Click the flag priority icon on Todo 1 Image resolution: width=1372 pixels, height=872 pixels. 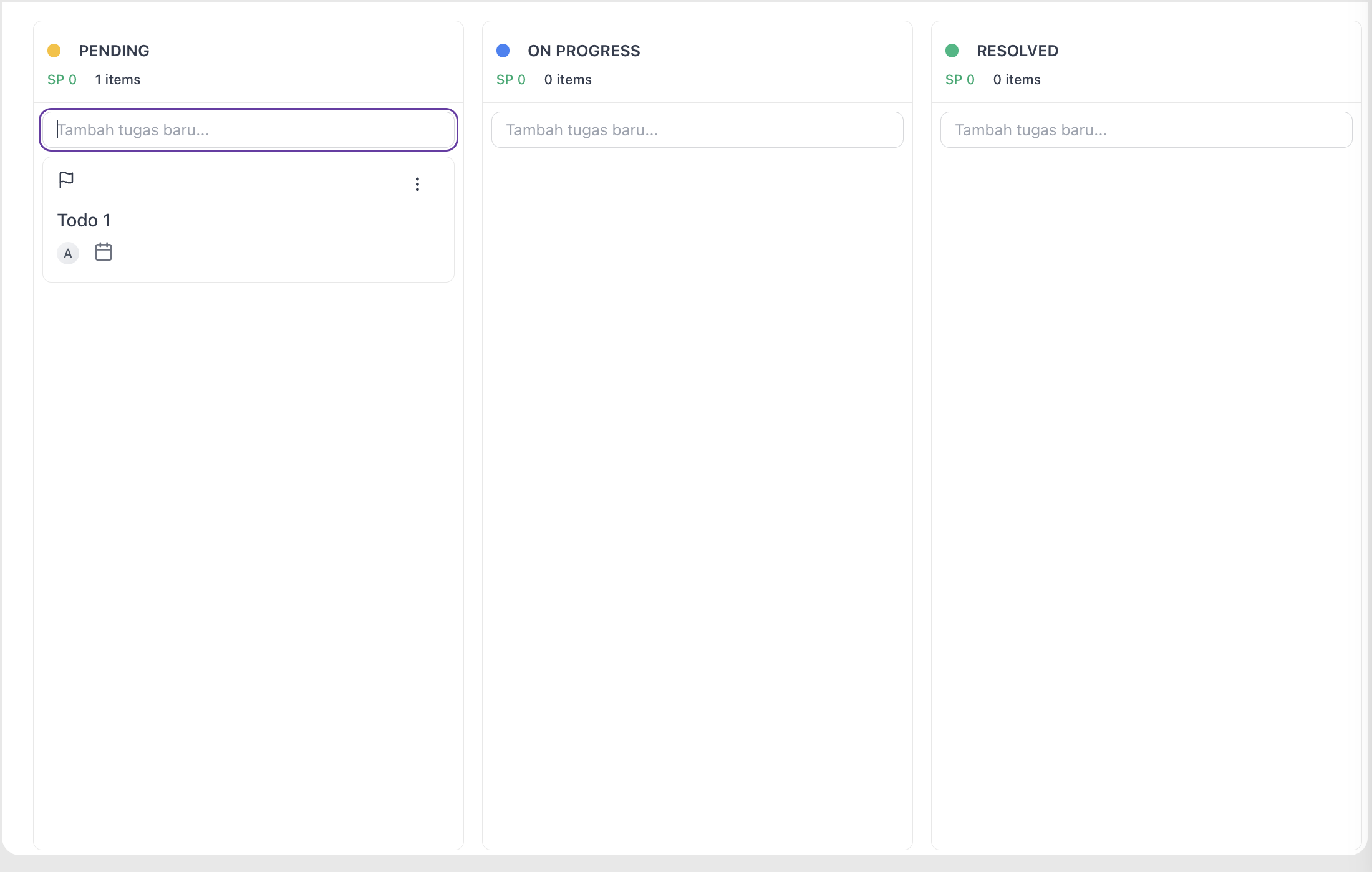pos(66,180)
